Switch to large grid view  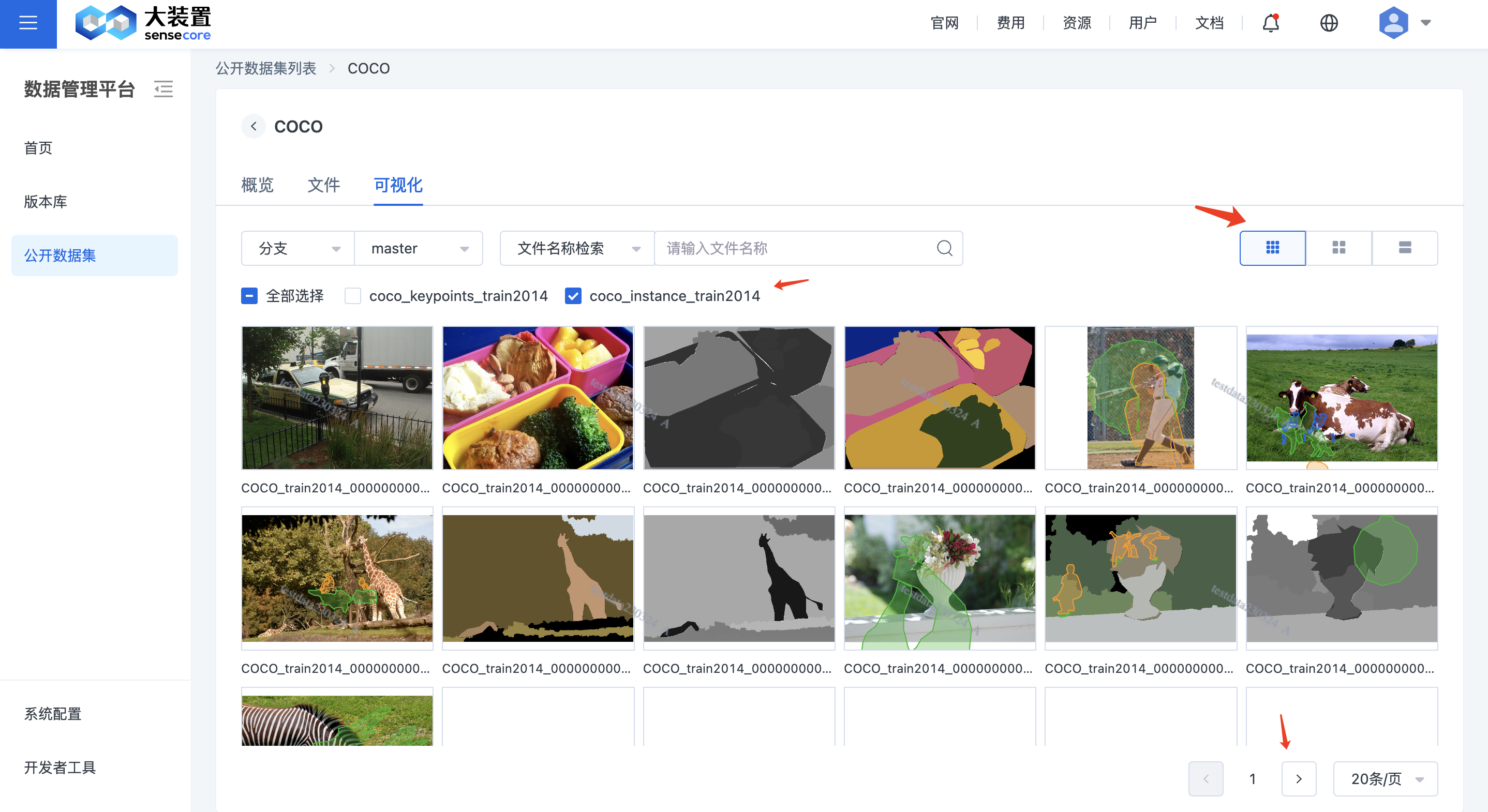1272,248
